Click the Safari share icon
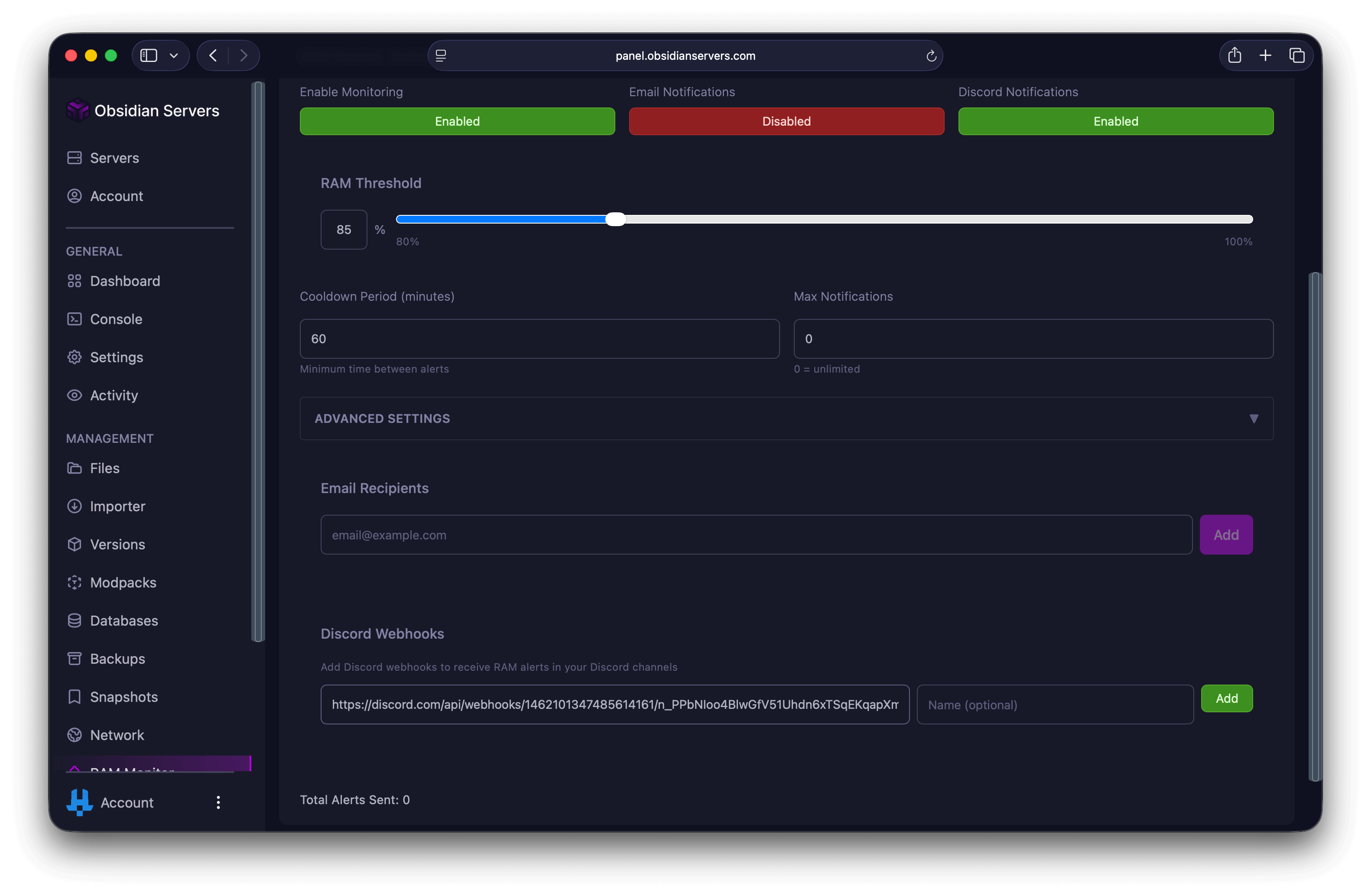Screen dimensions: 1371x896 (1234, 55)
